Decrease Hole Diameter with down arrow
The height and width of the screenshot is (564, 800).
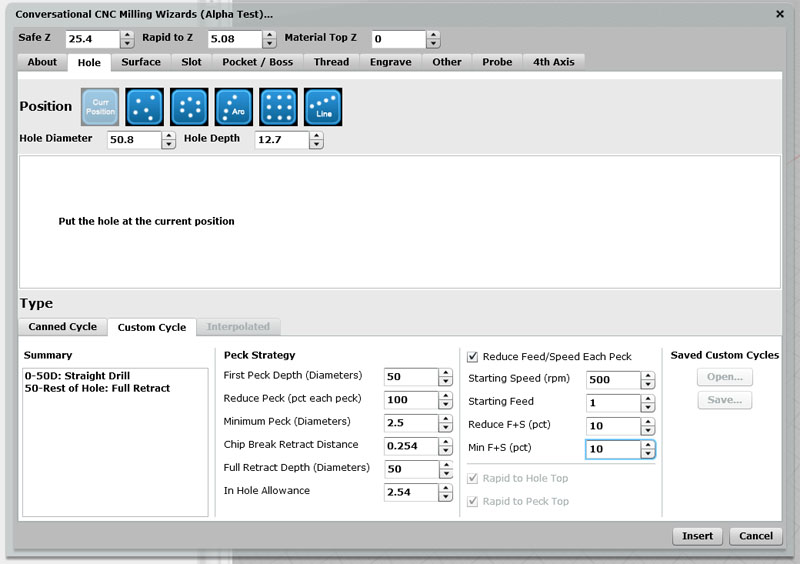click(x=168, y=145)
